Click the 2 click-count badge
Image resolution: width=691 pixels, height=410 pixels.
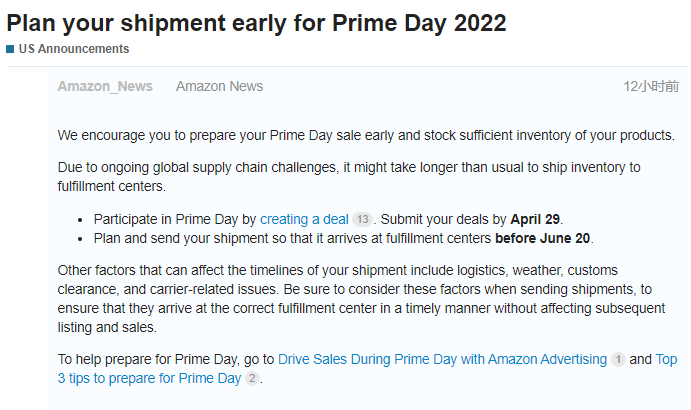coord(252,378)
